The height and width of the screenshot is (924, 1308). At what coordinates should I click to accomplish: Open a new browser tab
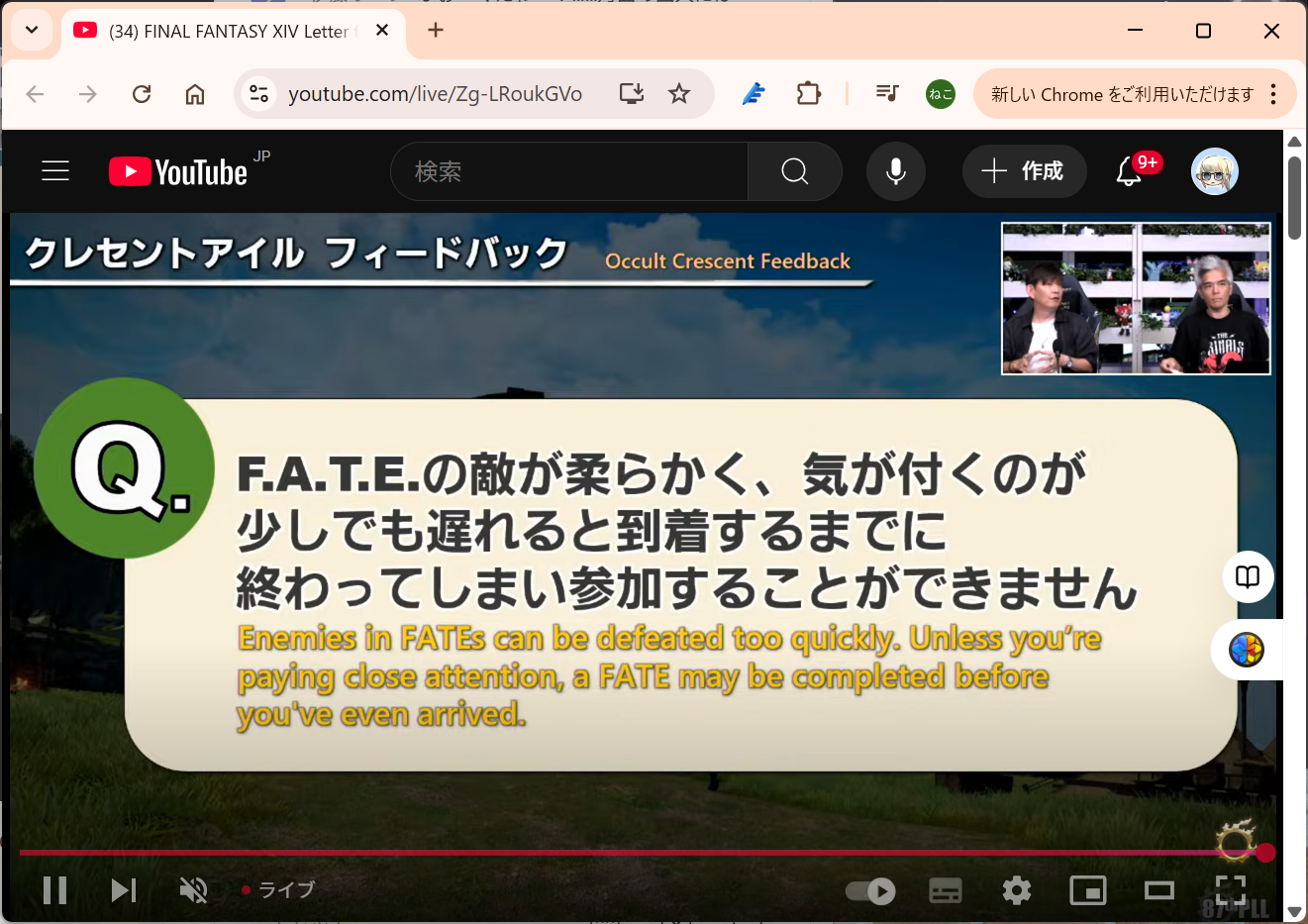(x=436, y=30)
